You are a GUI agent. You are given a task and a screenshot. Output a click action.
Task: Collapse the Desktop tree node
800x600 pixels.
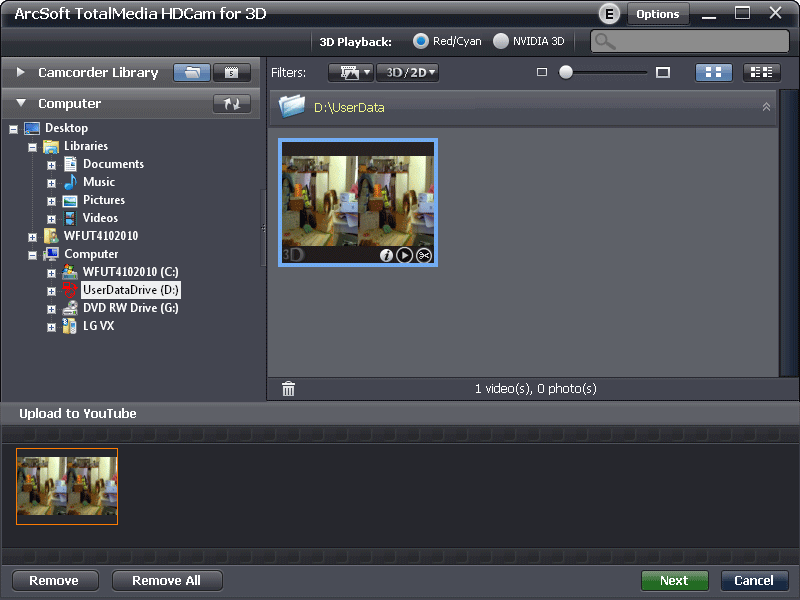(13, 130)
